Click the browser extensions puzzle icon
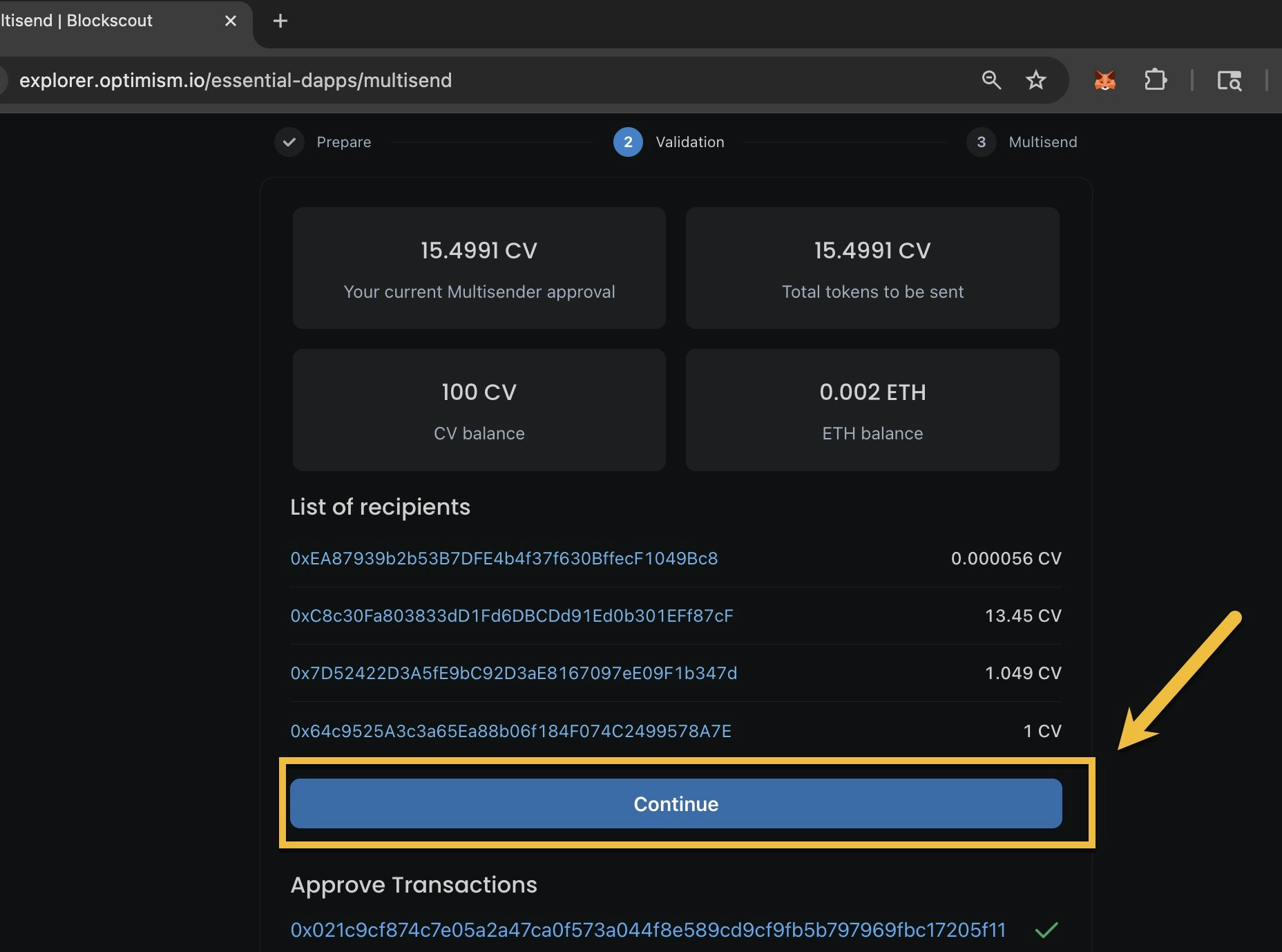The image size is (1282, 952). point(1156,80)
